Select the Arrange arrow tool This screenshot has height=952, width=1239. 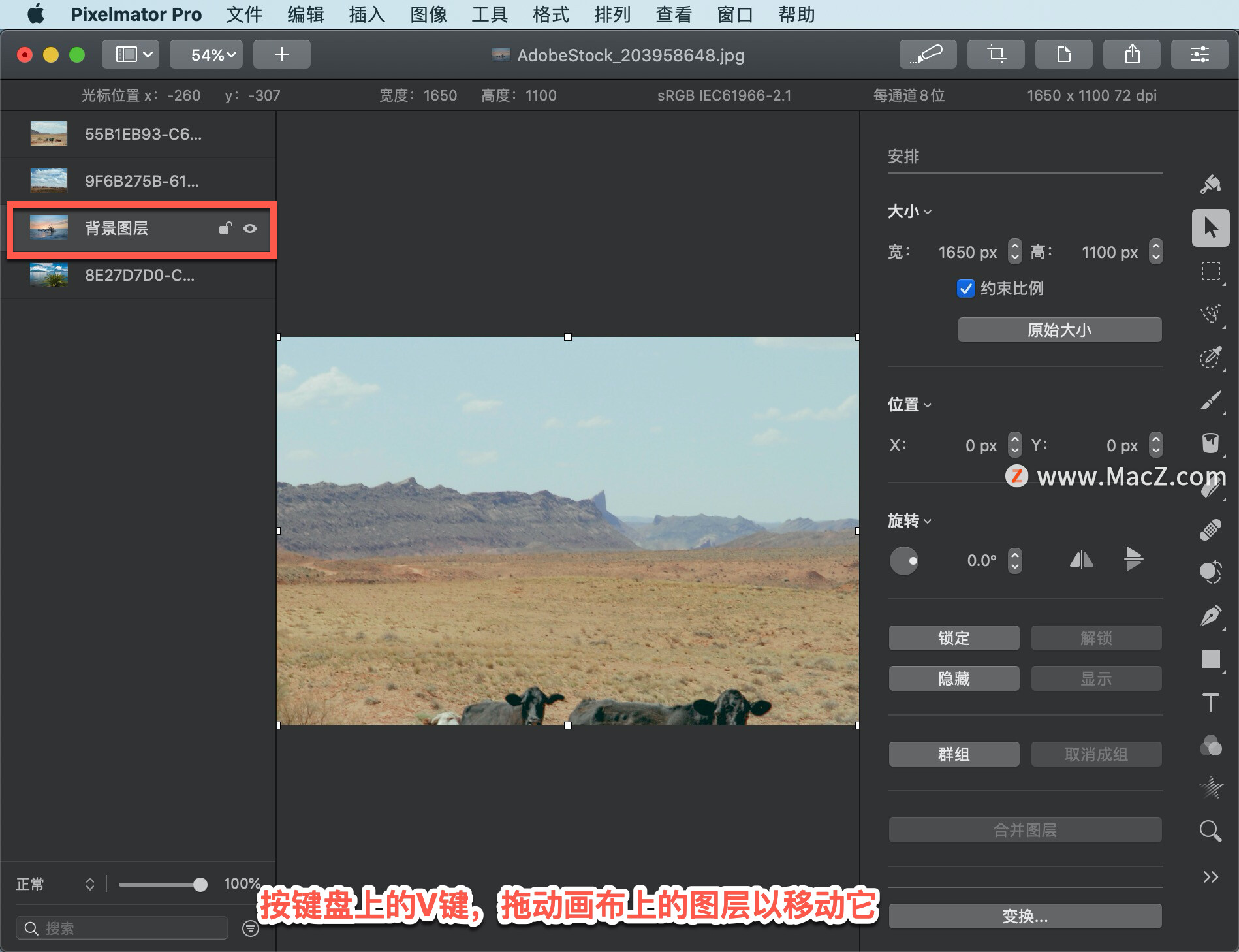click(x=1210, y=228)
